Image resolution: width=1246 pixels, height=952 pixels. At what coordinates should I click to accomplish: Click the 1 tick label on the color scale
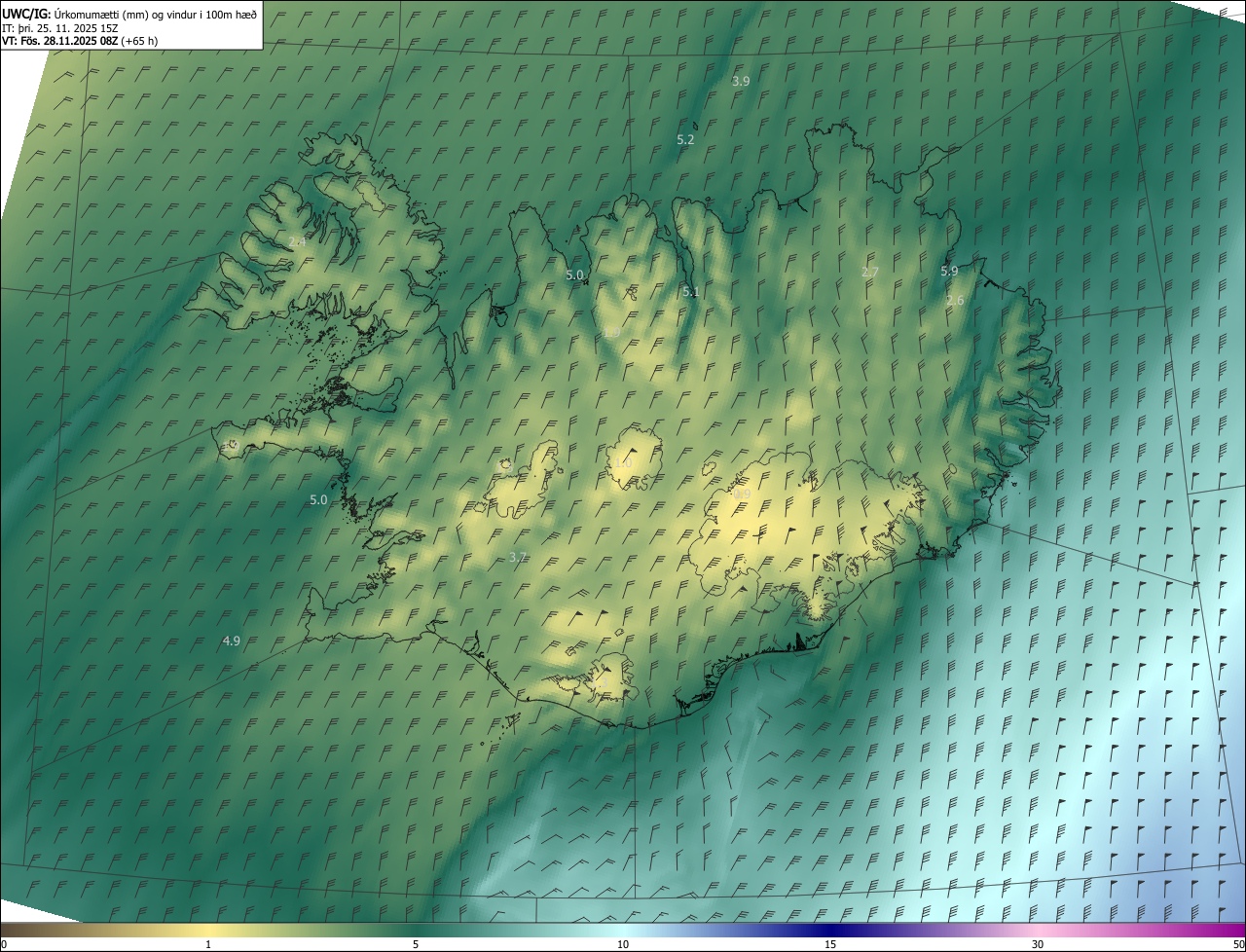208,945
